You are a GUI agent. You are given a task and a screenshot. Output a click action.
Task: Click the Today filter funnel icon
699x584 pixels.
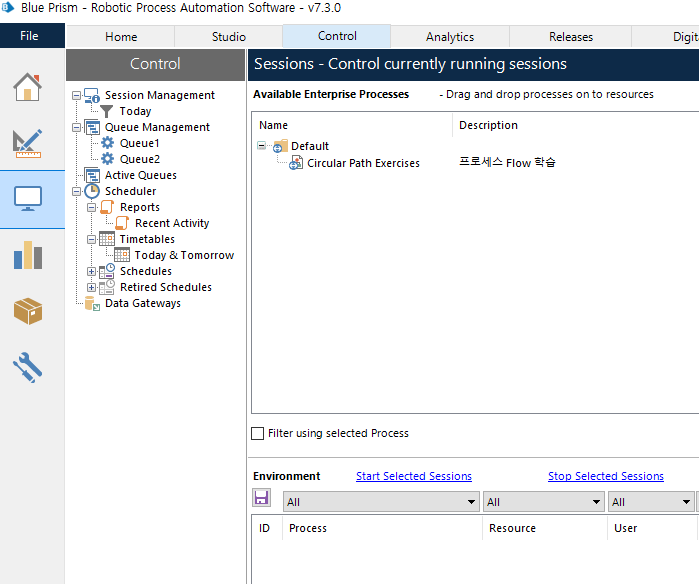(x=107, y=111)
